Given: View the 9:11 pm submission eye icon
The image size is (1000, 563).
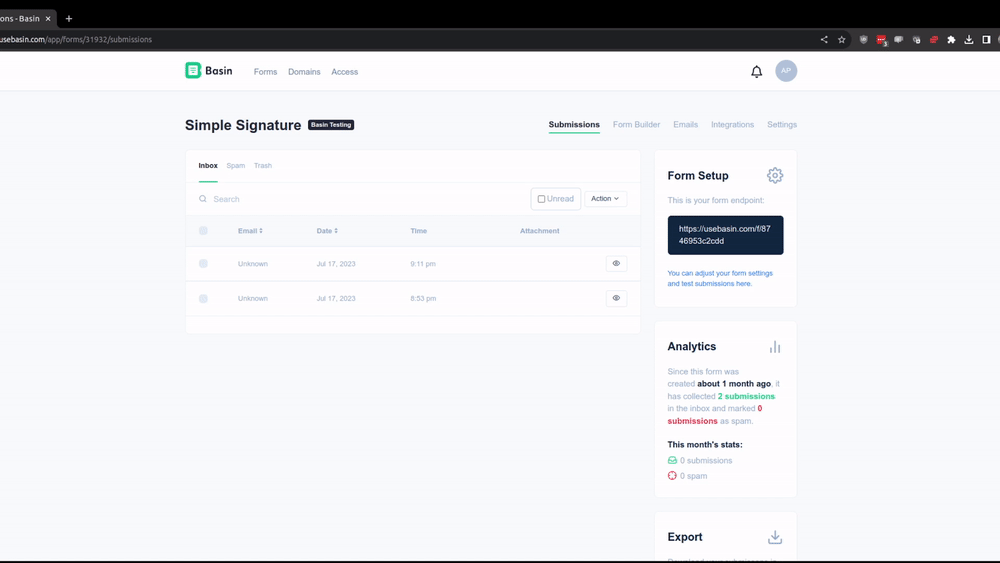Looking at the screenshot, I should (x=616, y=263).
